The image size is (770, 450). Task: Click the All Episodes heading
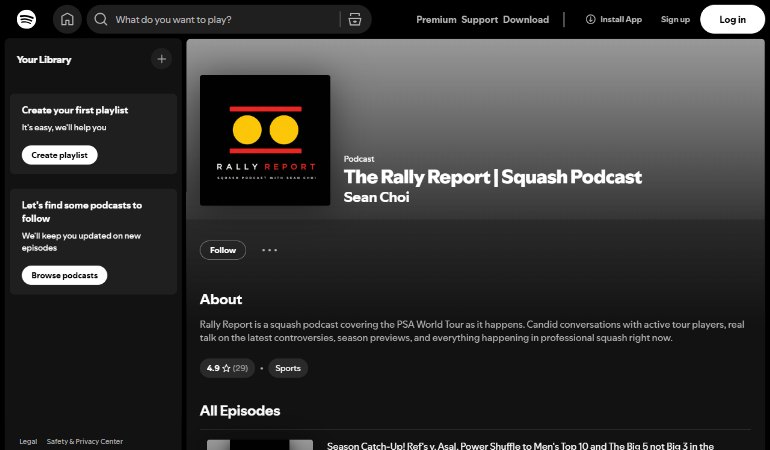(x=240, y=411)
